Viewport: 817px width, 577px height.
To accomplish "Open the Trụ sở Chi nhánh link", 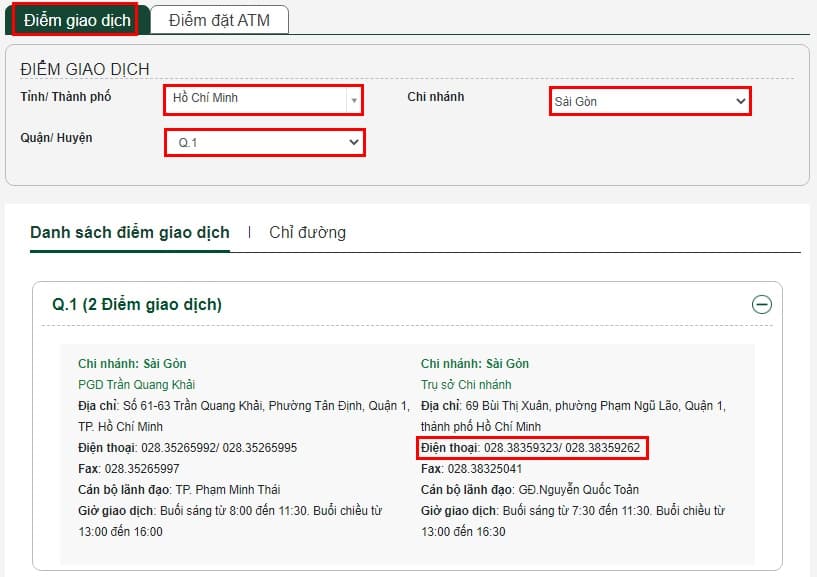I will [x=466, y=384].
